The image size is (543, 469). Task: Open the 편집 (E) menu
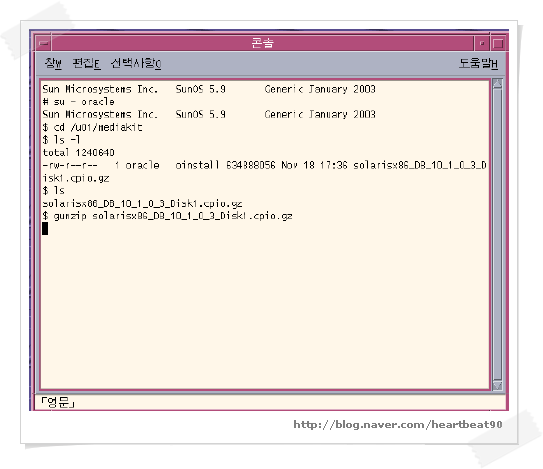pos(87,63)
